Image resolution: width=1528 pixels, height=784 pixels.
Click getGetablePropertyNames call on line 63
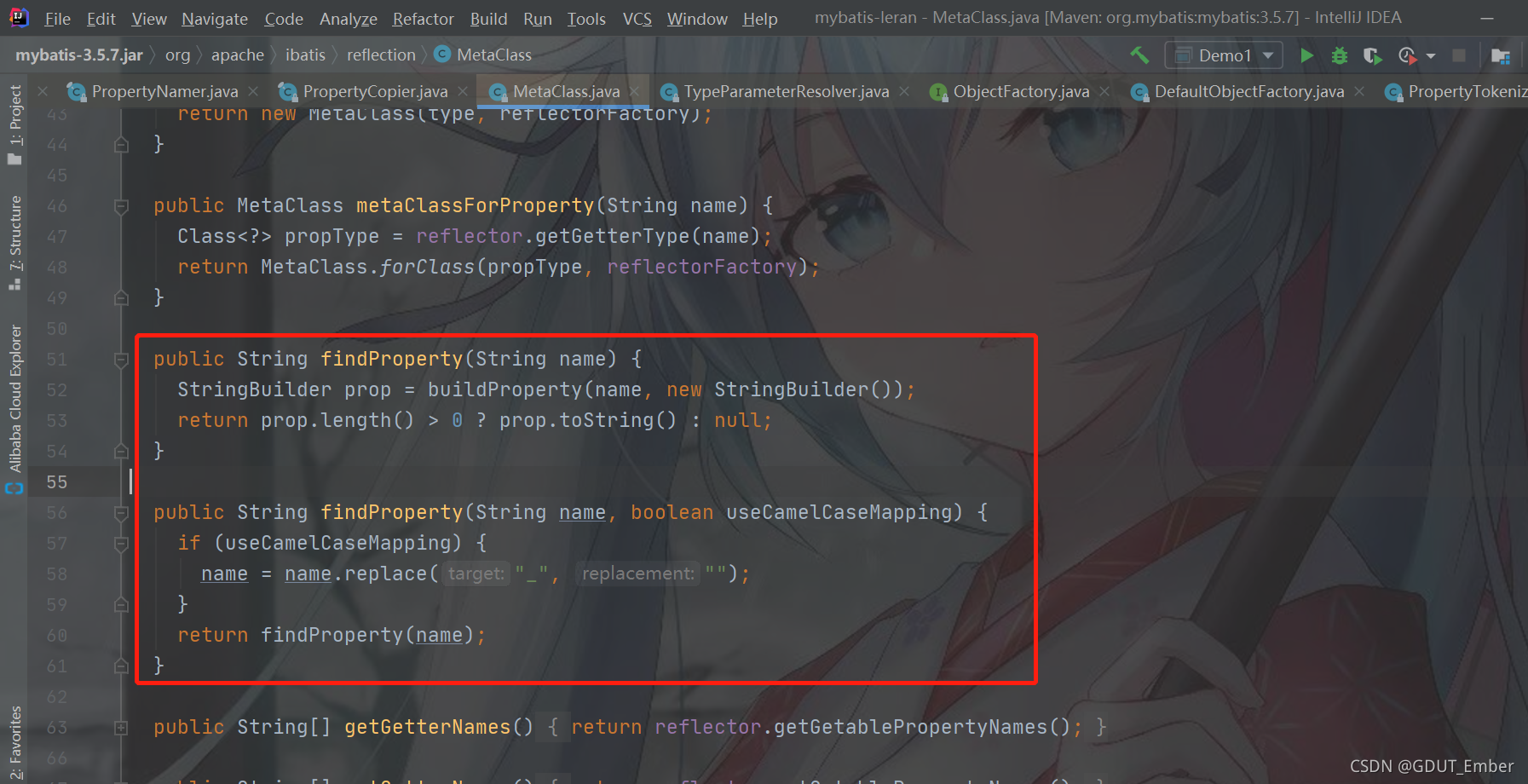910,728
